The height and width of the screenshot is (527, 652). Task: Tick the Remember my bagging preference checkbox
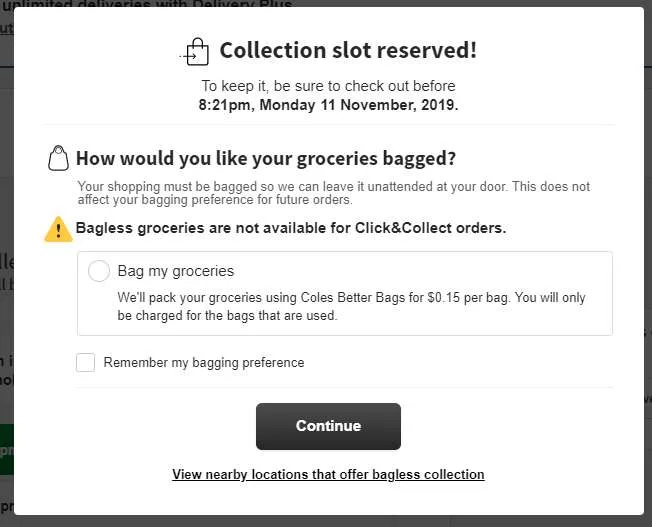(86, 362)
